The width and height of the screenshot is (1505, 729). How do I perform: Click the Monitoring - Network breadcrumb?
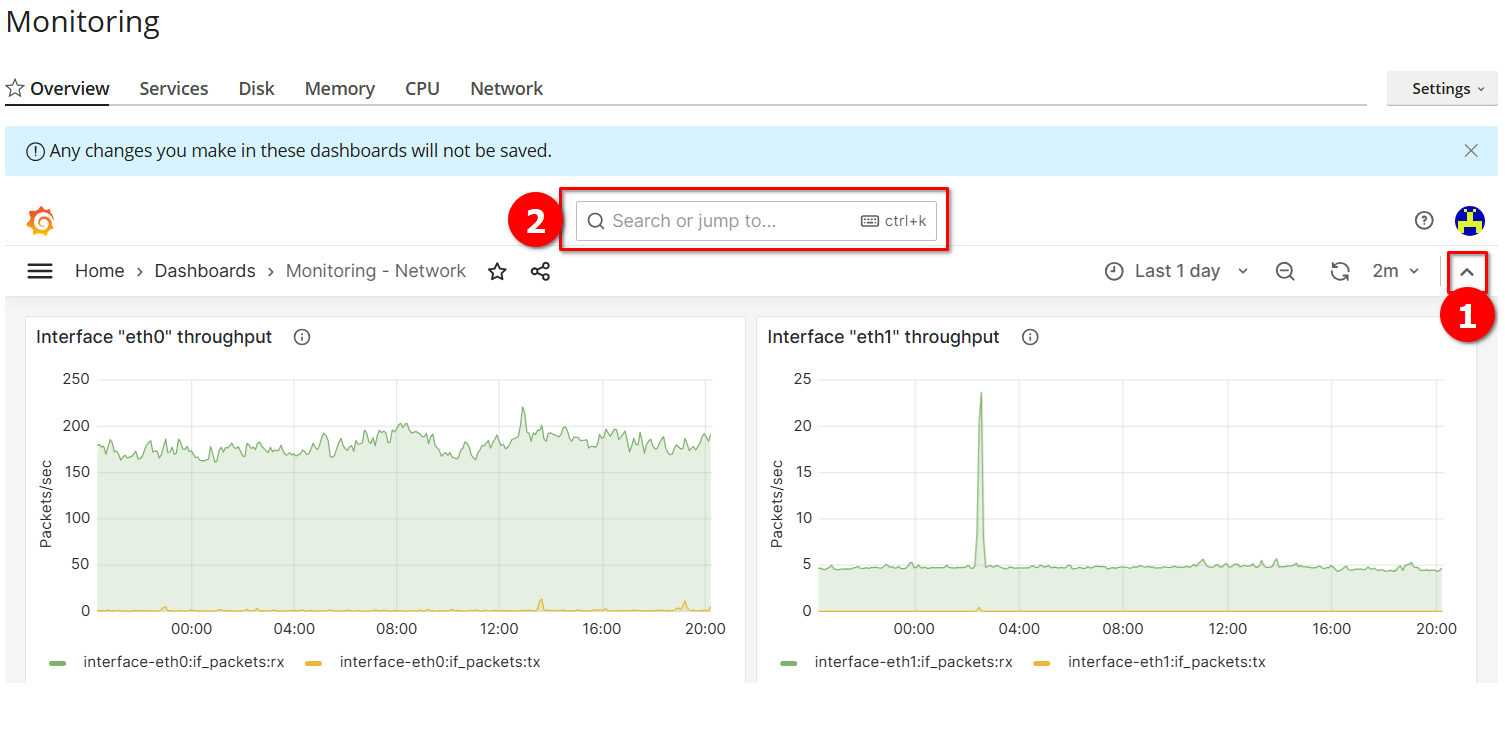[x=376, y=271]
